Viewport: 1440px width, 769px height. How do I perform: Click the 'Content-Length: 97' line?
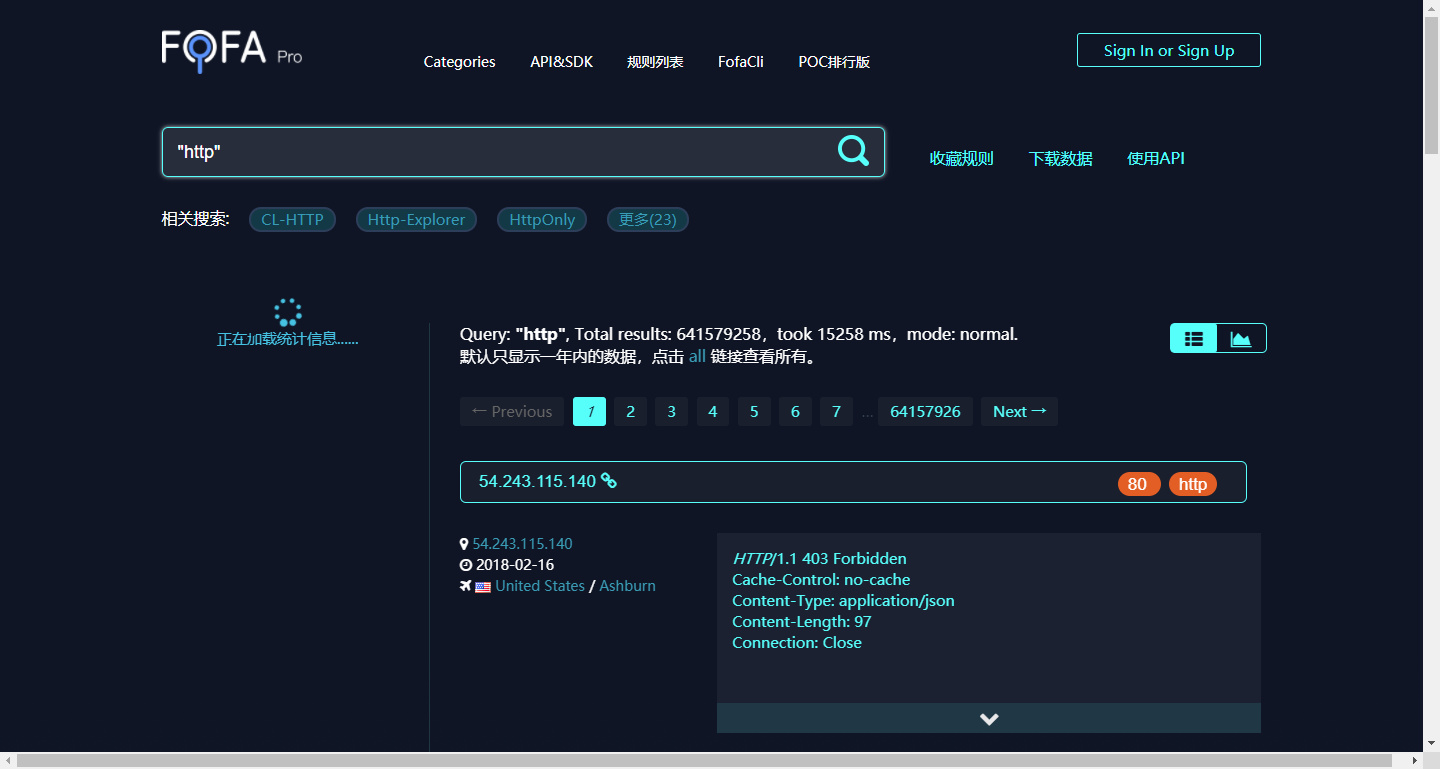coord(801,621)
